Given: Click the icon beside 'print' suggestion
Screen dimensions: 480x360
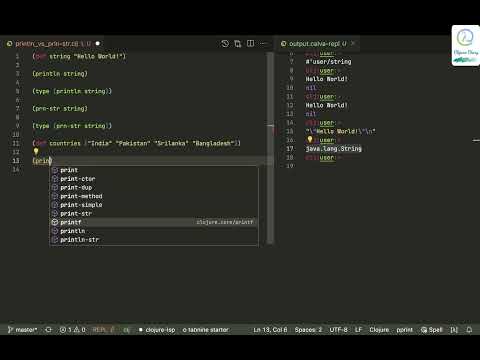Looking at the screenshot, I should [x=55, y=170].
